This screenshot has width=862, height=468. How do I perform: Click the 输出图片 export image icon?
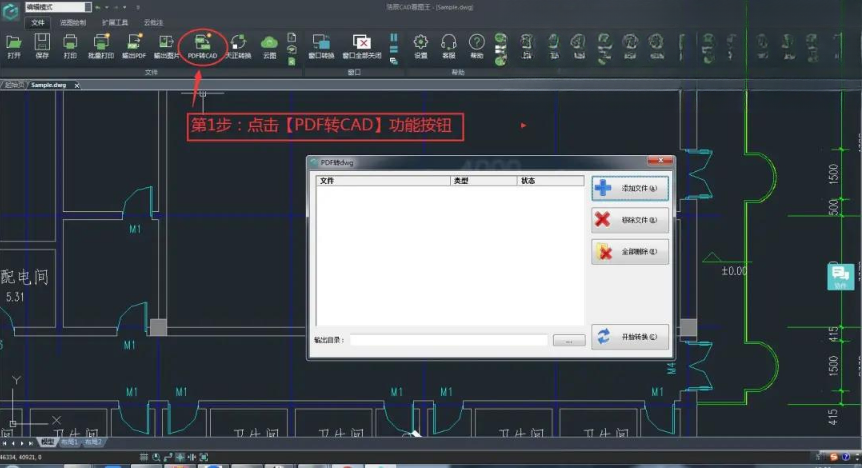tap(166, 46)
